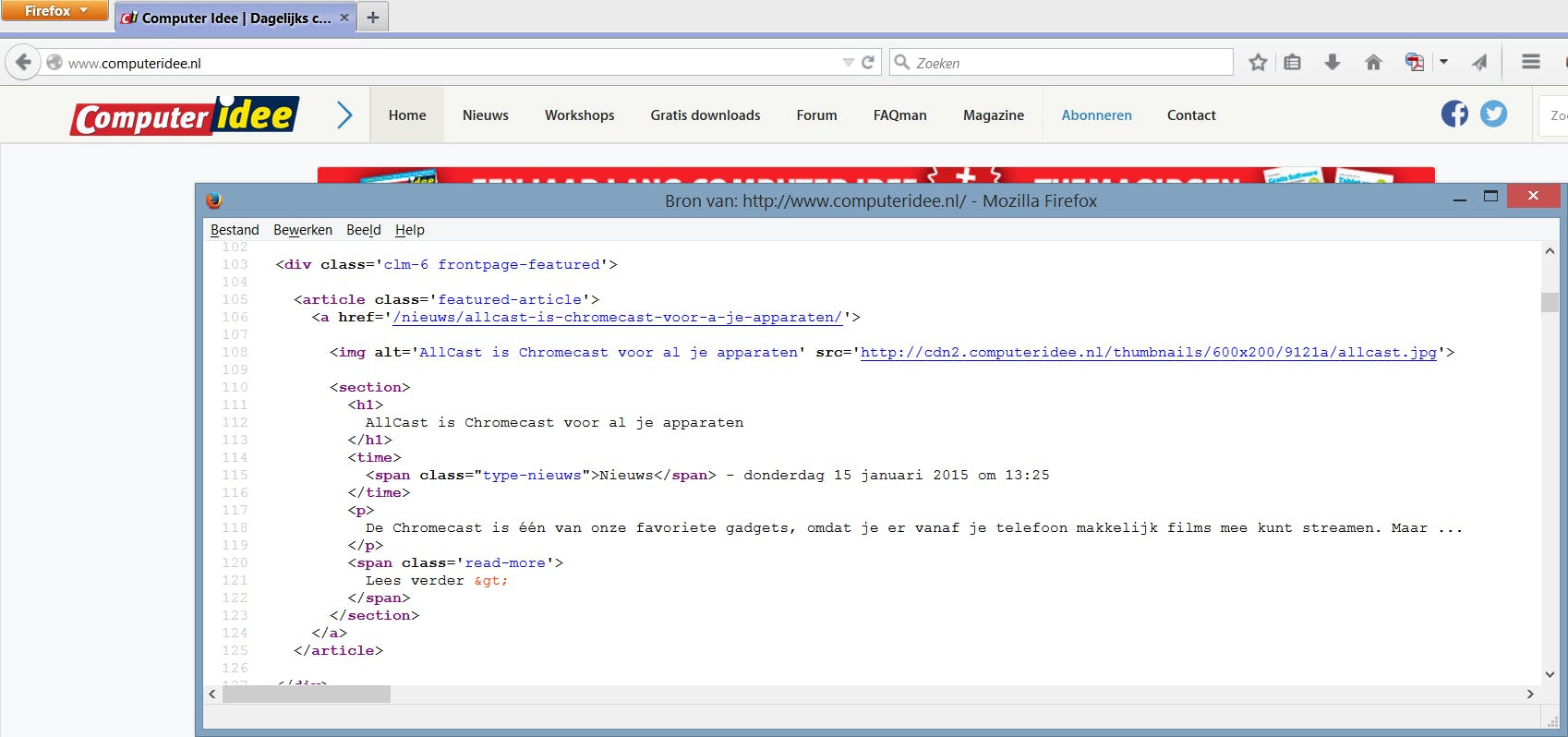Viewport: 1568px width, 737px height.
Task: Reload the computeridee.nl page
Action: click(x=868, y=63)
